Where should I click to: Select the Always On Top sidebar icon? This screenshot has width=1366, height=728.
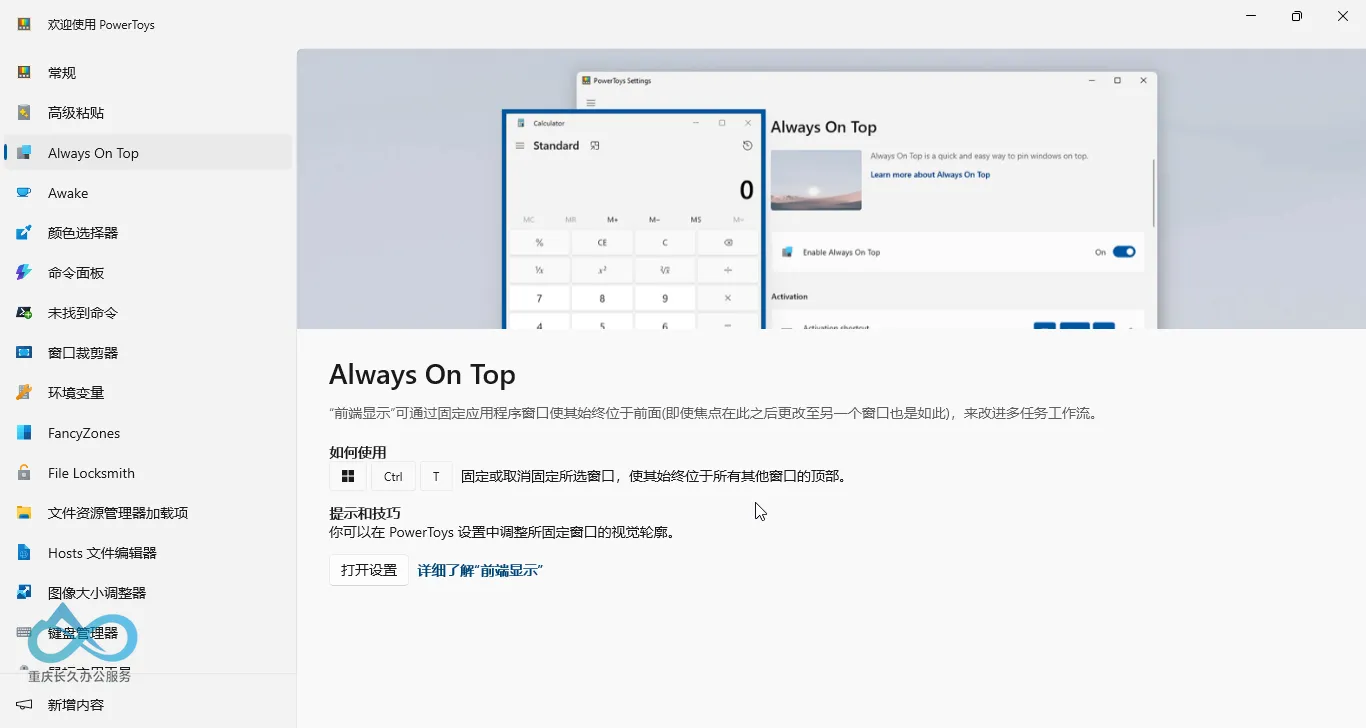pos(24,153)
